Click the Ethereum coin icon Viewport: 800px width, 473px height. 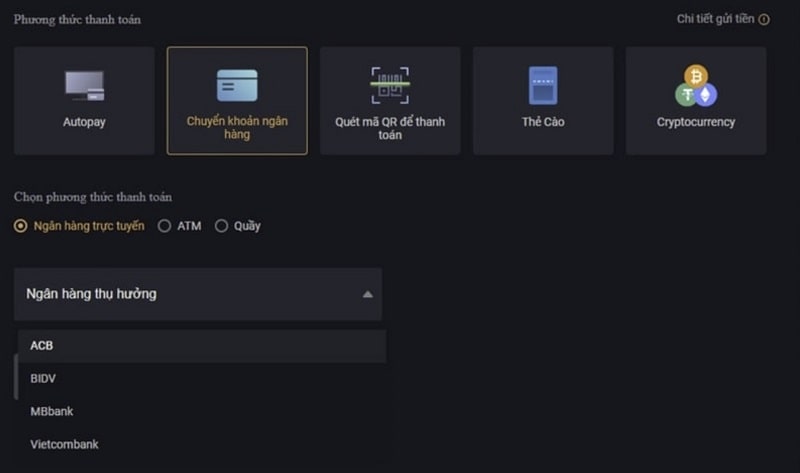pos(706,95)
